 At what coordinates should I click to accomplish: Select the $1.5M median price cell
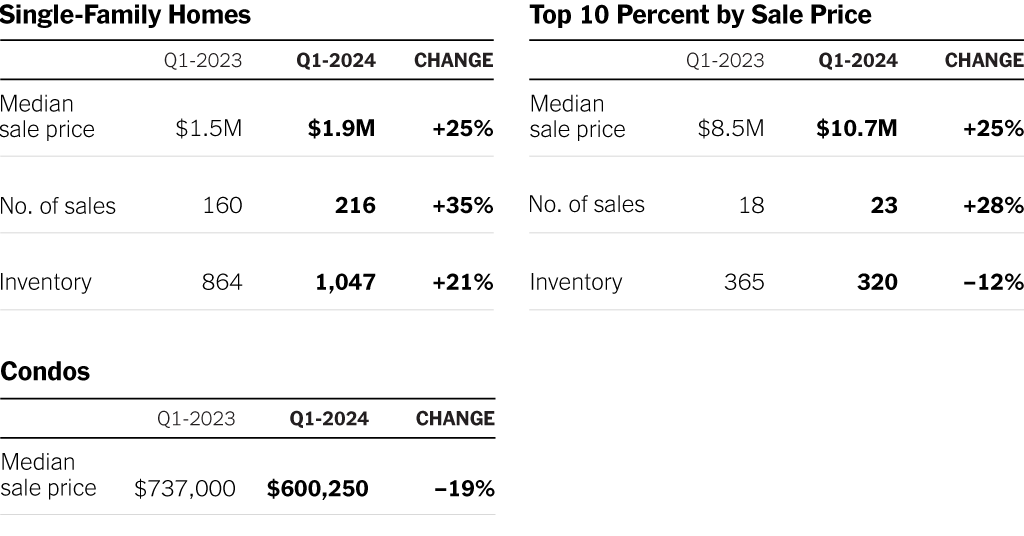(x=208, y=129)
